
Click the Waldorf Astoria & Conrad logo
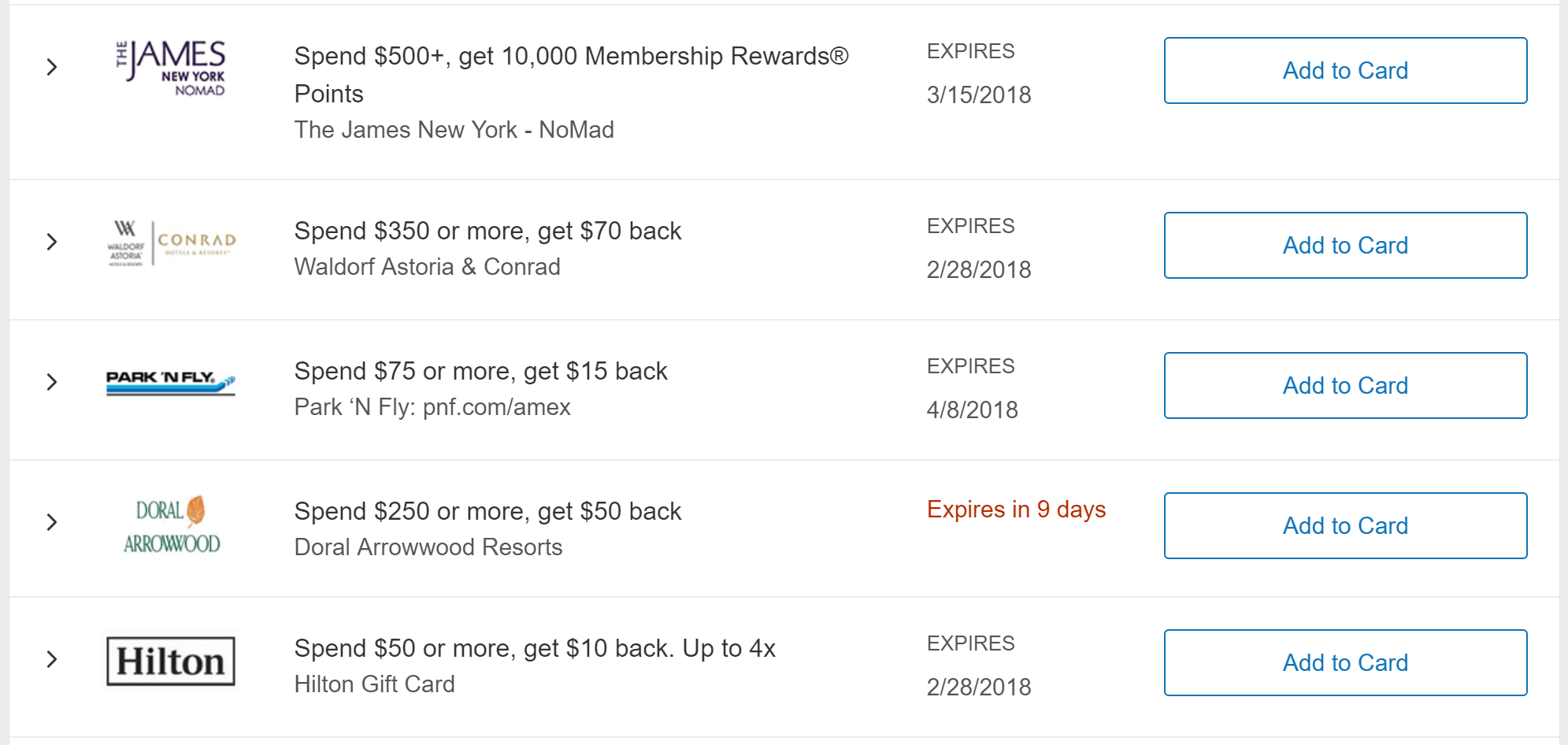tap(171, 243)
